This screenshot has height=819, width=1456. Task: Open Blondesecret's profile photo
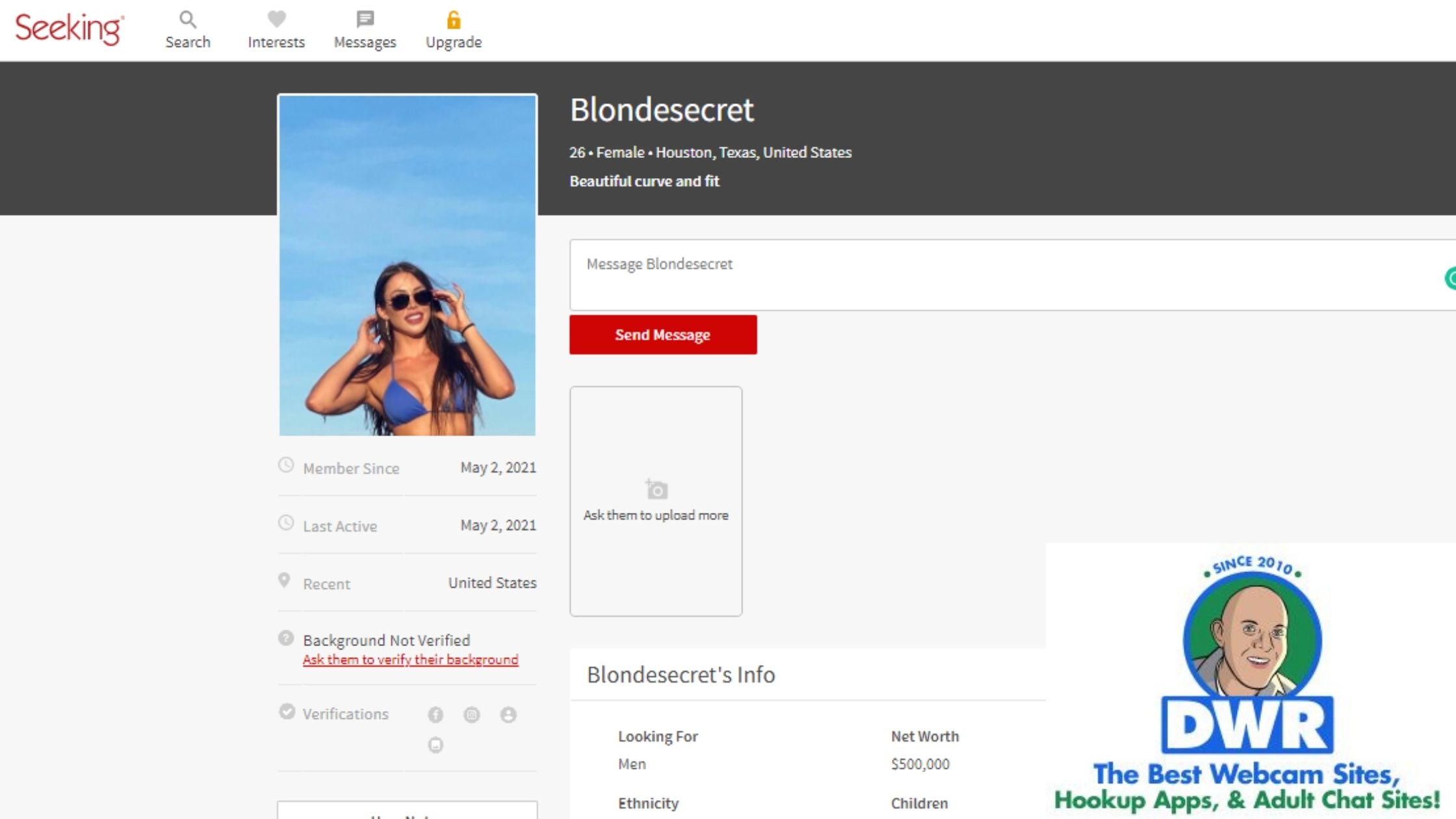(x=408, y=265)
